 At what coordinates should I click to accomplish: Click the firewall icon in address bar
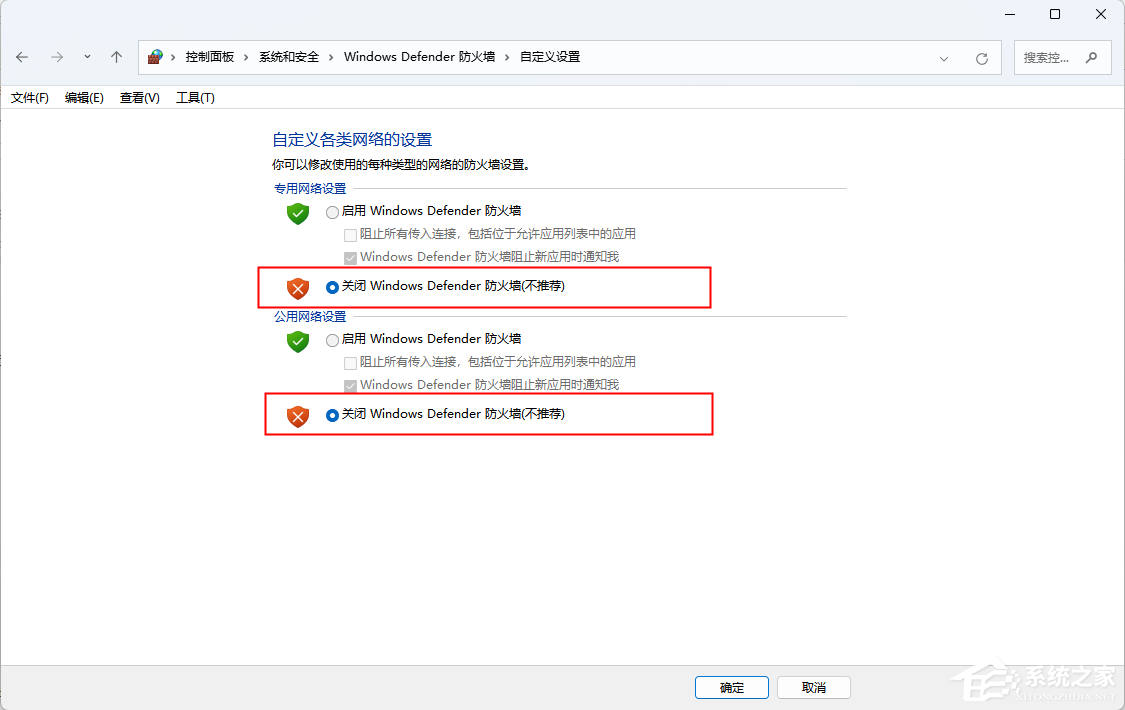(155, 57)
